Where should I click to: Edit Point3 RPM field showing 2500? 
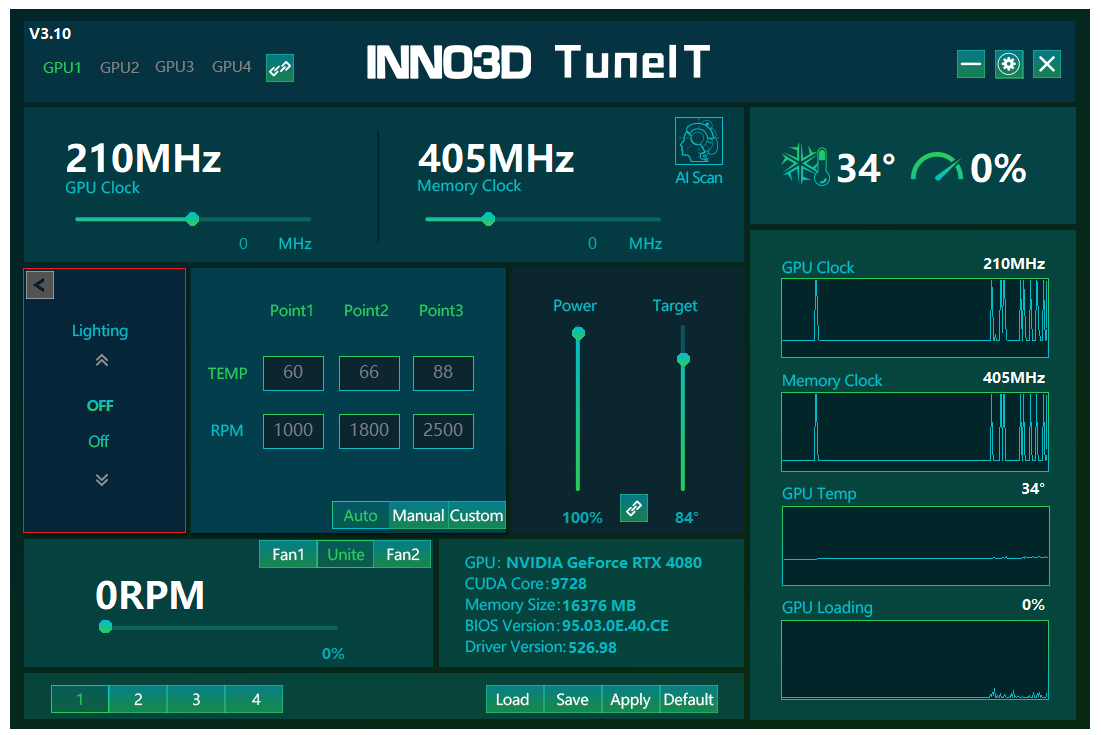(443, 430)
